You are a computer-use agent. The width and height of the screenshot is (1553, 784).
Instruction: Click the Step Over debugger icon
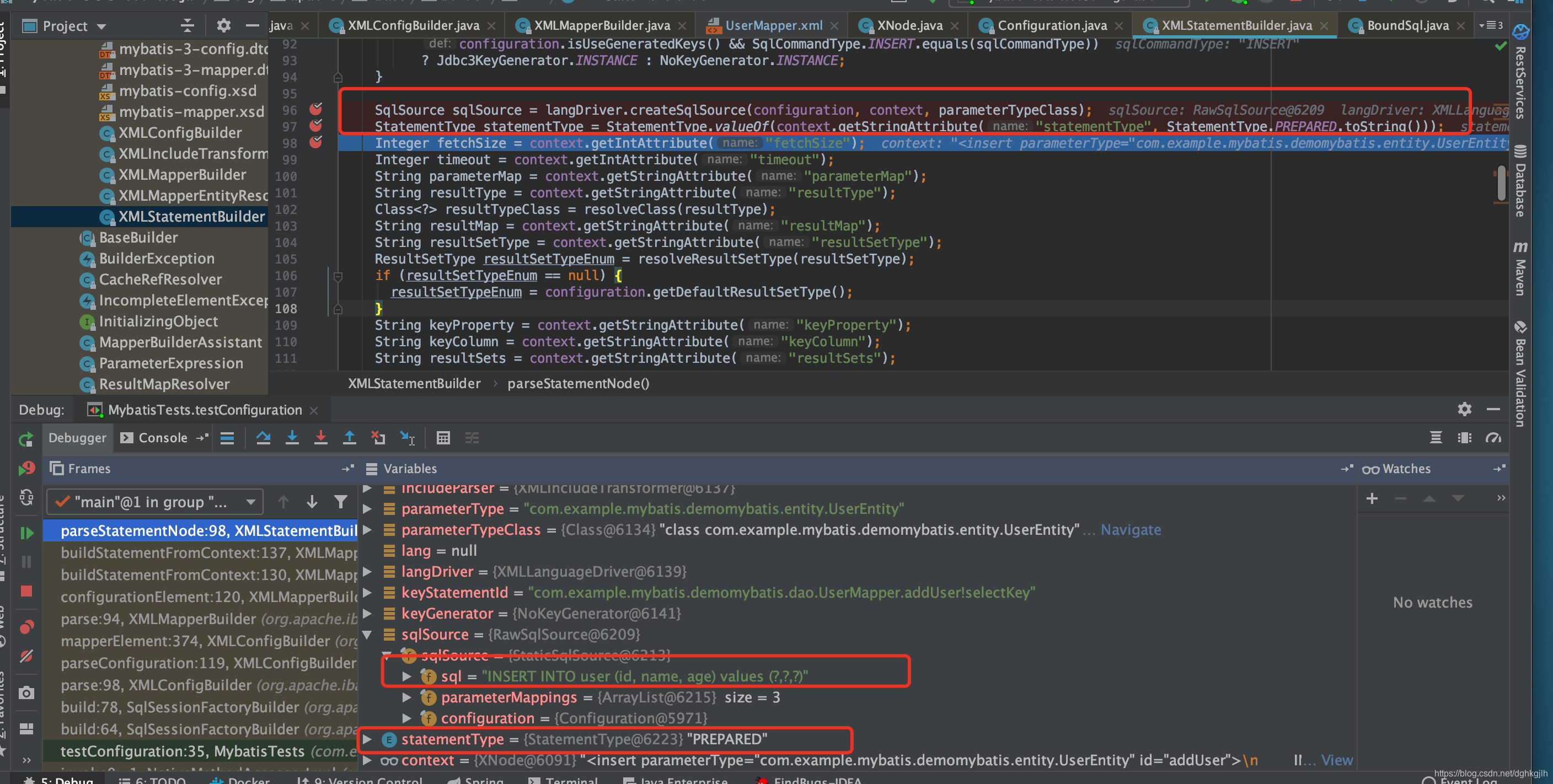point(263,438)
